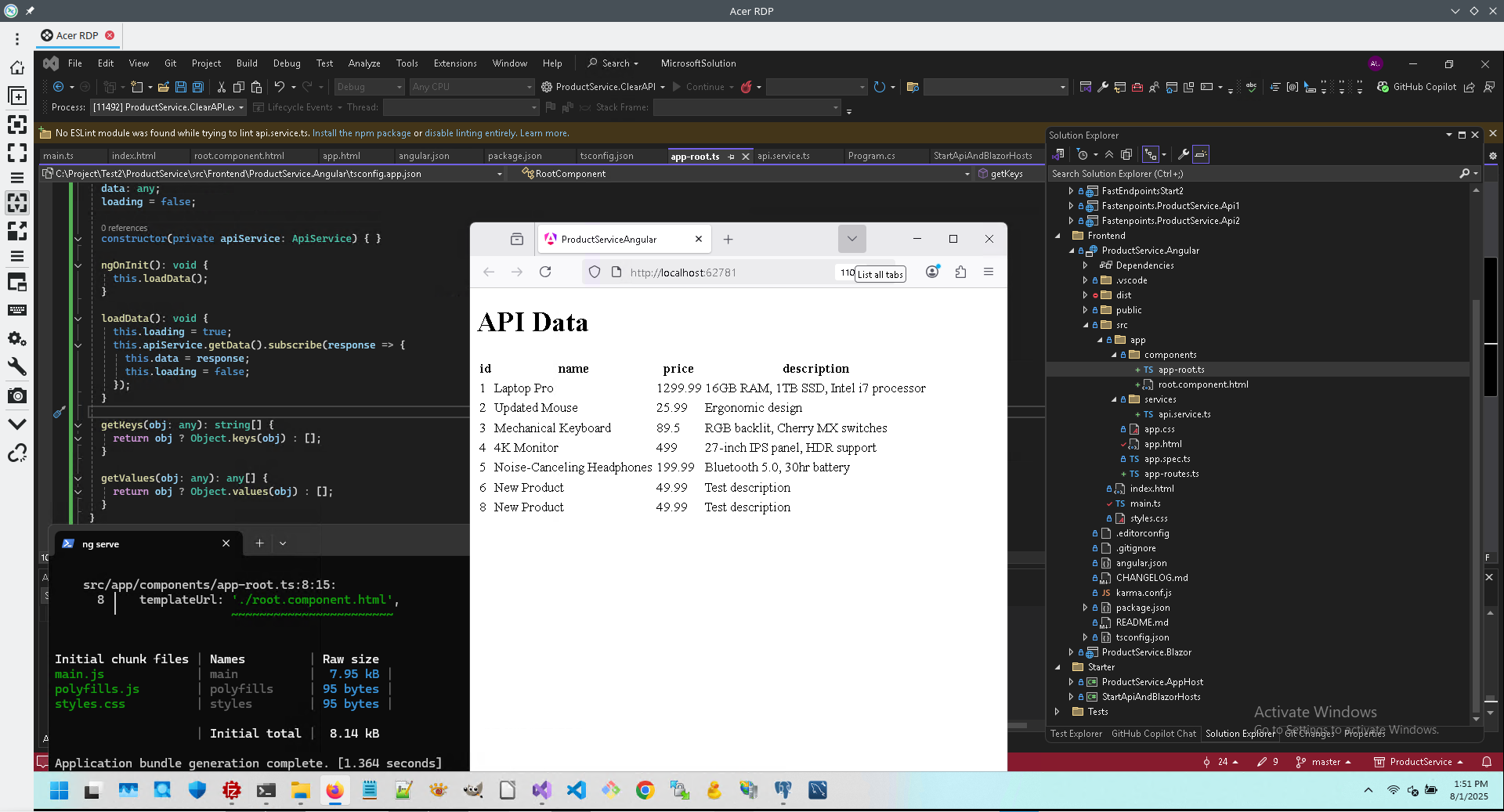Open the RootComponent class navigation dropdown
Viewport: 1504px width, 812px height.
tap(747, 174)
